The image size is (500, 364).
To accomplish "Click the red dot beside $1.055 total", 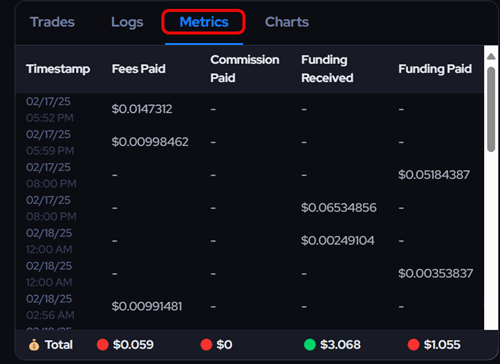I will click(x=413, y=345).
